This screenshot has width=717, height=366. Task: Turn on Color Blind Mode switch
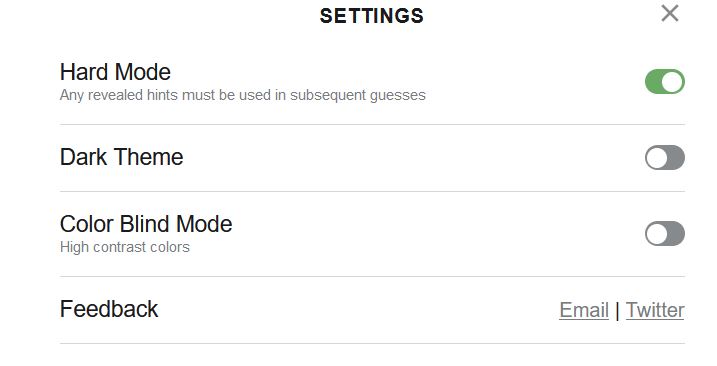664,234
